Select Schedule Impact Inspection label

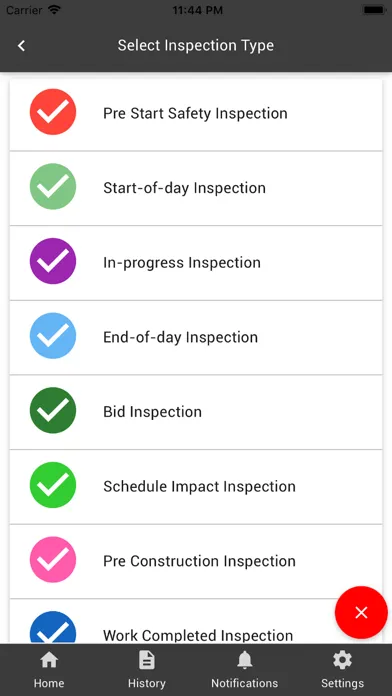199,486
